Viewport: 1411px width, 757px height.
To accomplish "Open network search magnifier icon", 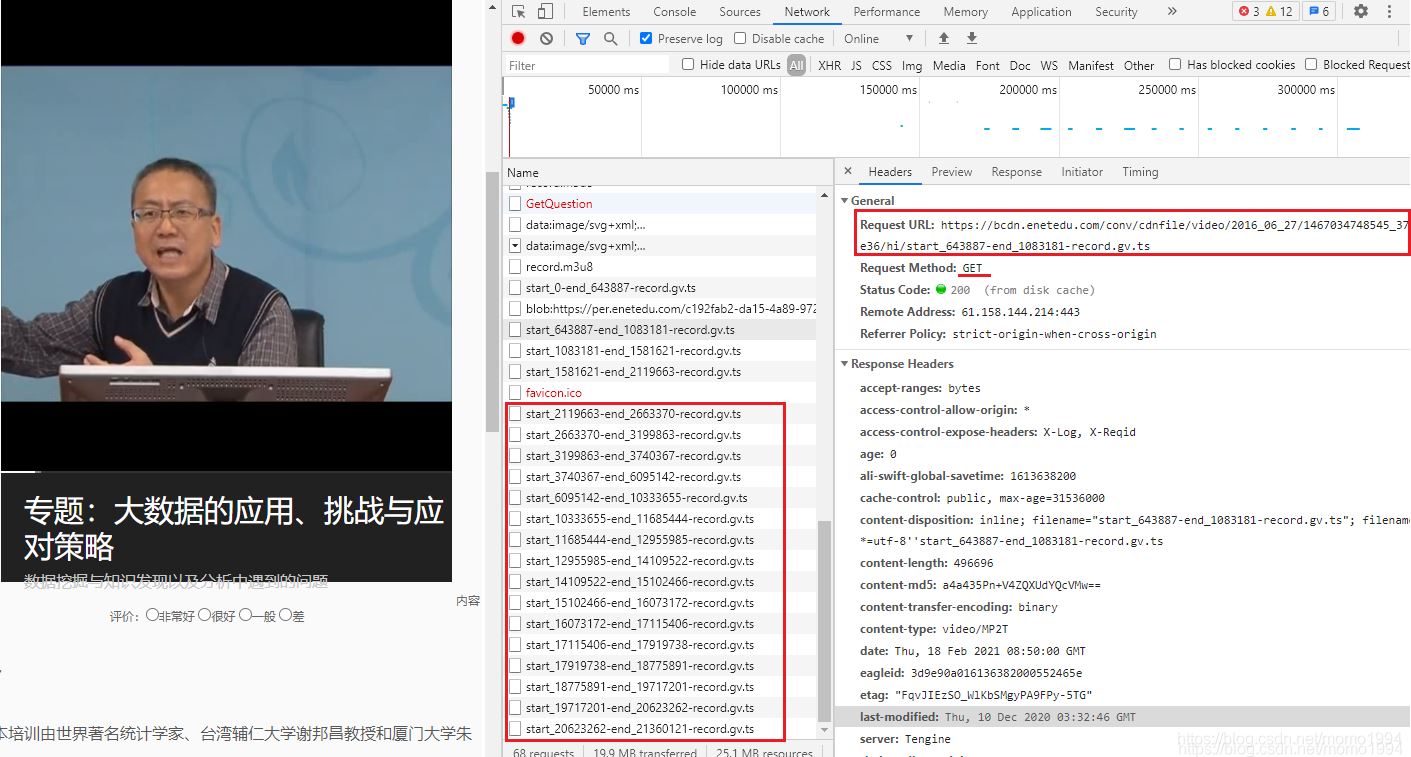I will coord(610,39).
